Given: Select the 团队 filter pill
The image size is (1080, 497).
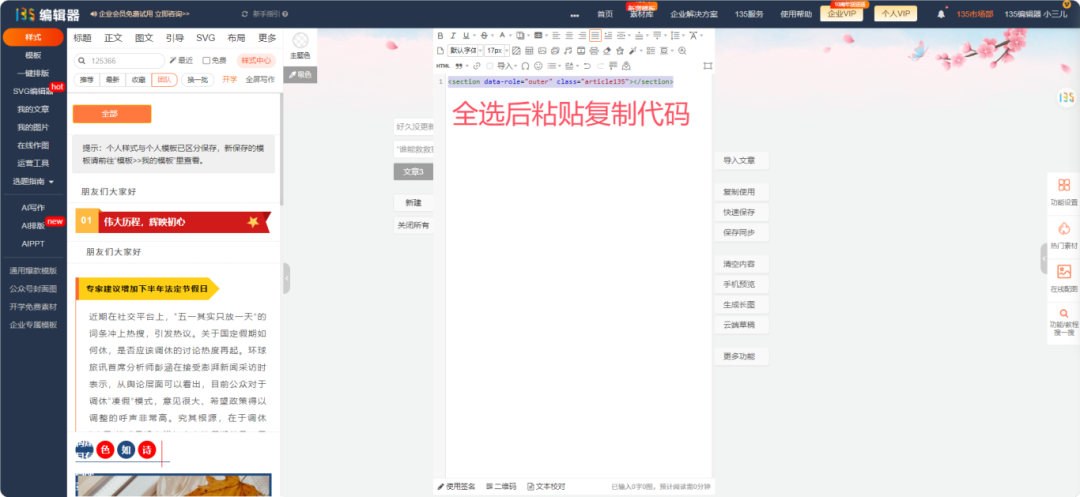Looking at the screenshot, I should (165, 80).
